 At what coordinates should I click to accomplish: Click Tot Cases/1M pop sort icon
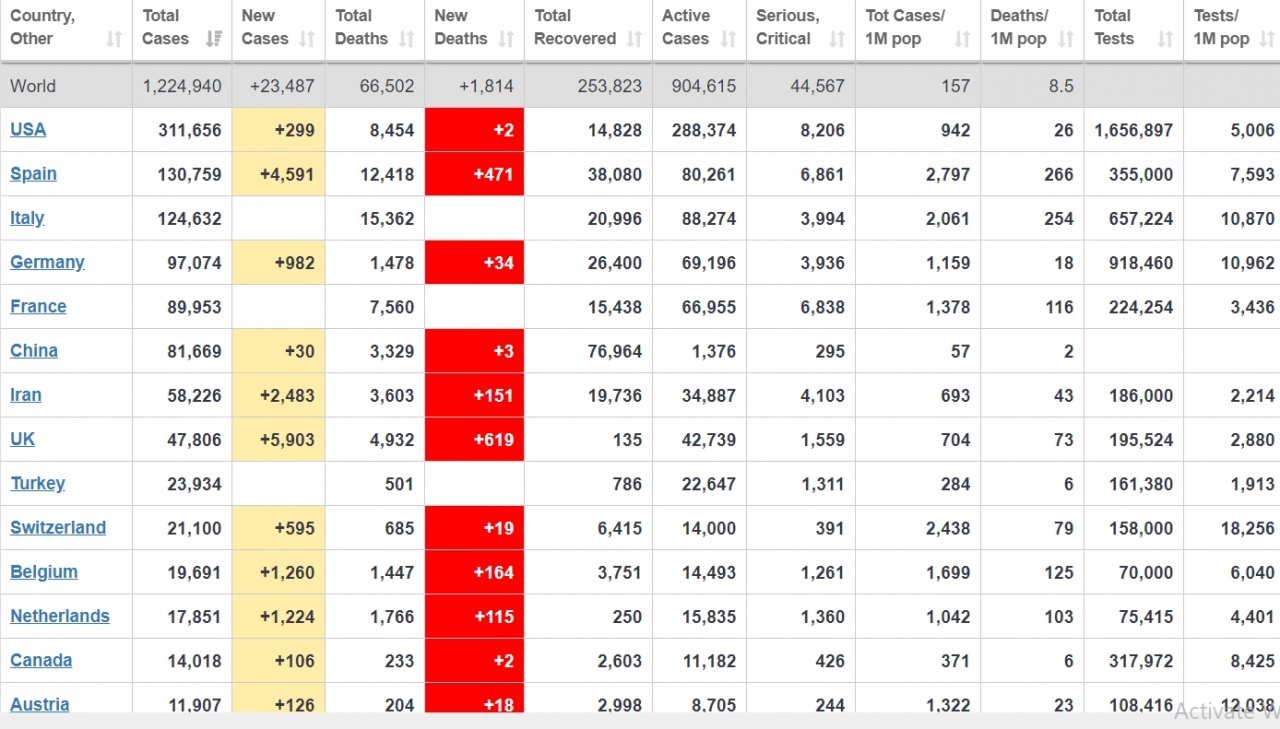[x=962, y=39]
